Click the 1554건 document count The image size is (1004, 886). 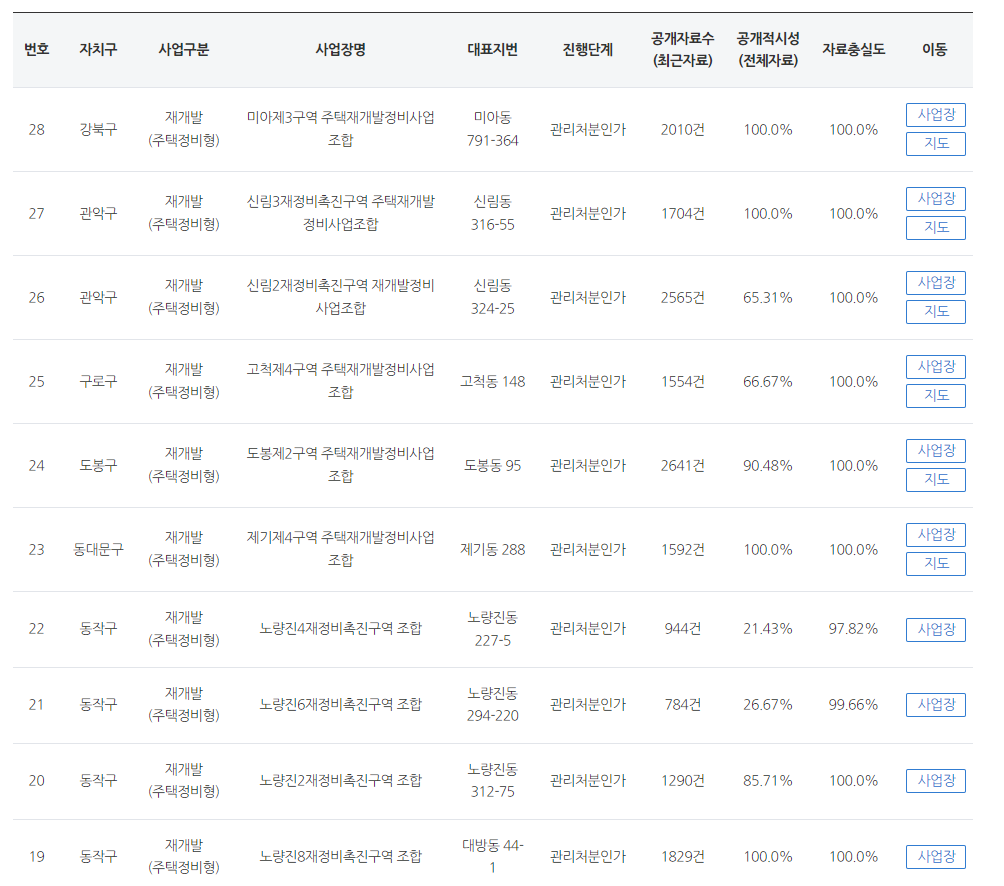pyautogui.click(x=683, y=382)
